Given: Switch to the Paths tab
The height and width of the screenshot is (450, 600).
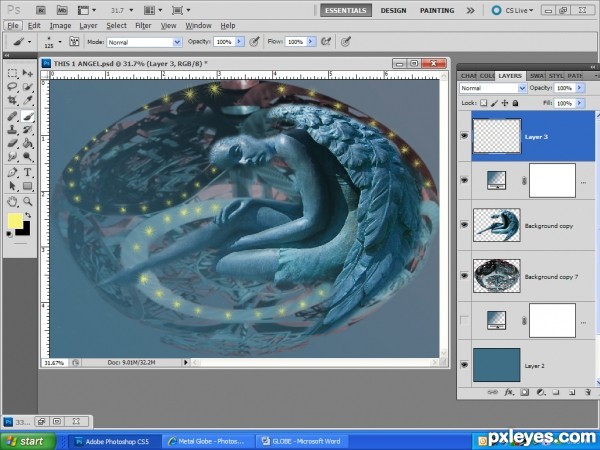Looking at the screenshot, I should (x=574, y=76).
